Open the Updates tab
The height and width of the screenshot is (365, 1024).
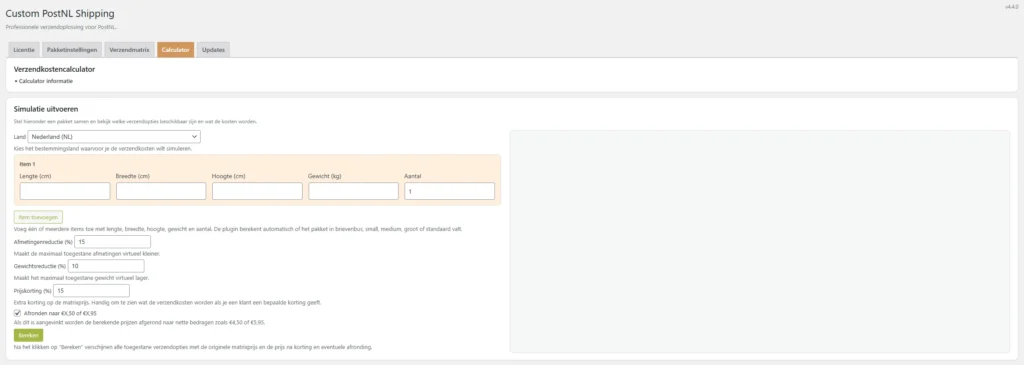click(x=213, y=50)
